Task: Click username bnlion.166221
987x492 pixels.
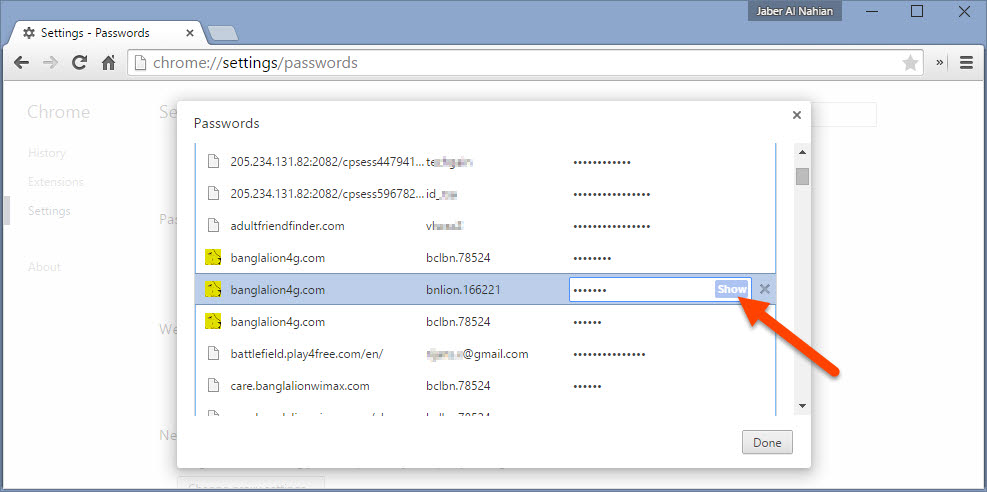Action: coord(463,290)
